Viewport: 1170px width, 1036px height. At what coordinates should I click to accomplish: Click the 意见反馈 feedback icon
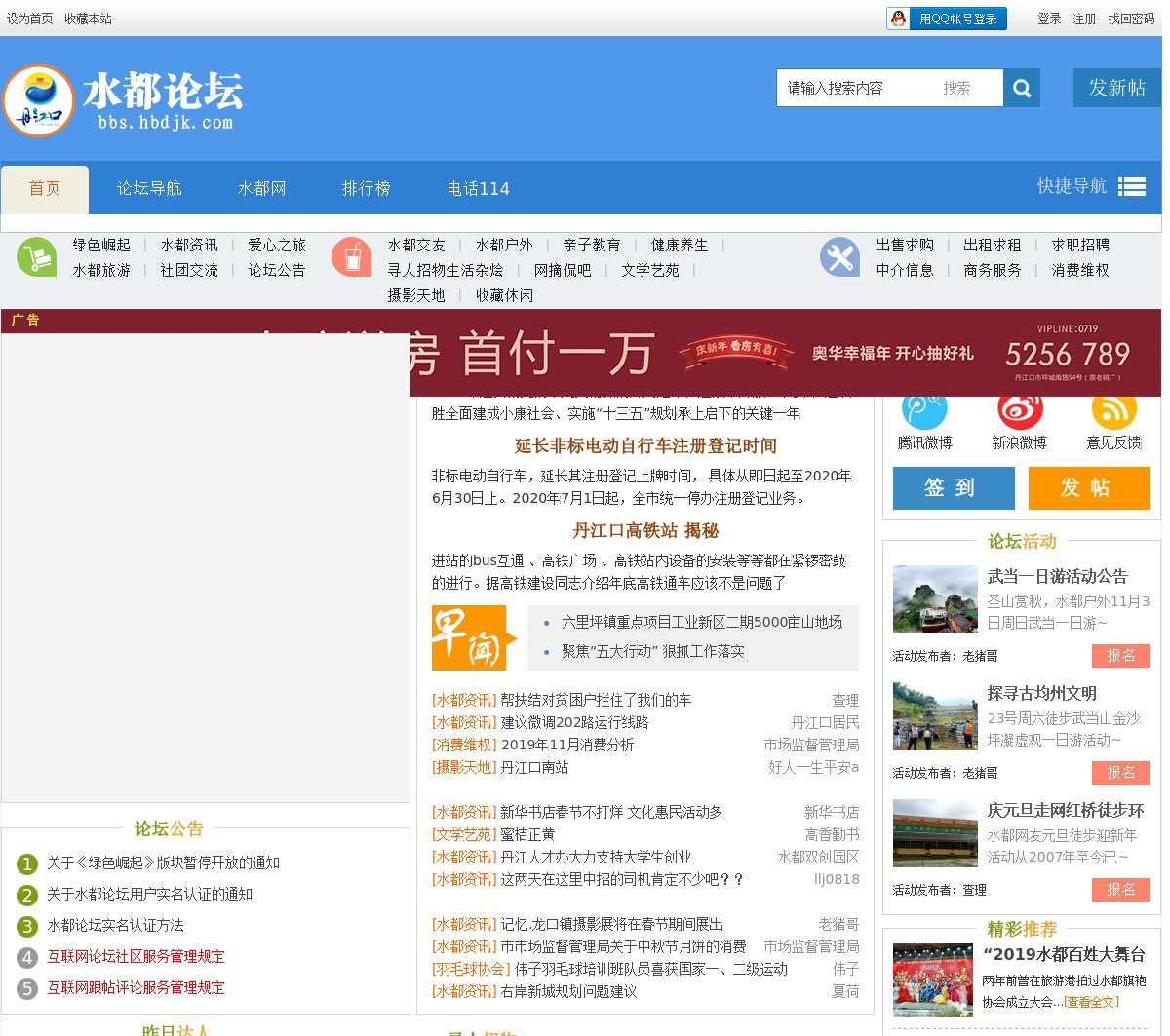(1113, 413)
